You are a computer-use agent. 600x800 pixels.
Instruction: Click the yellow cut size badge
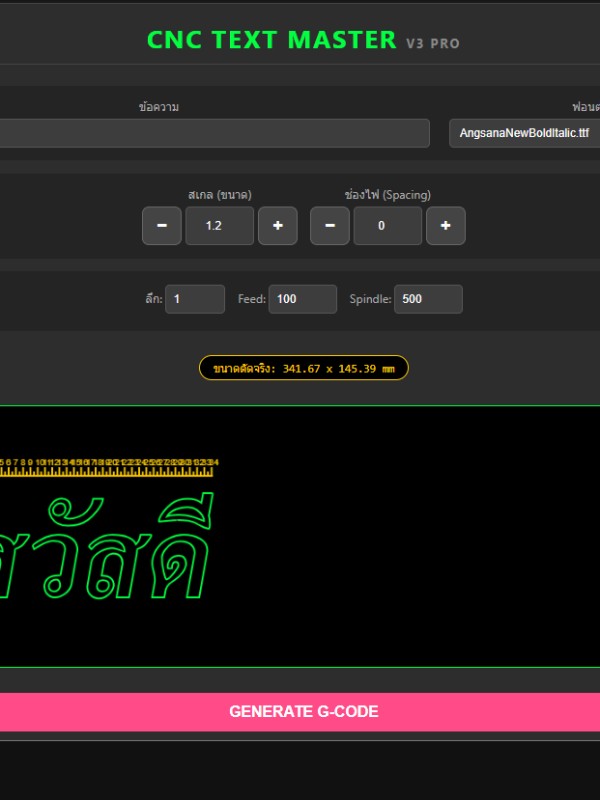[304, 368]
